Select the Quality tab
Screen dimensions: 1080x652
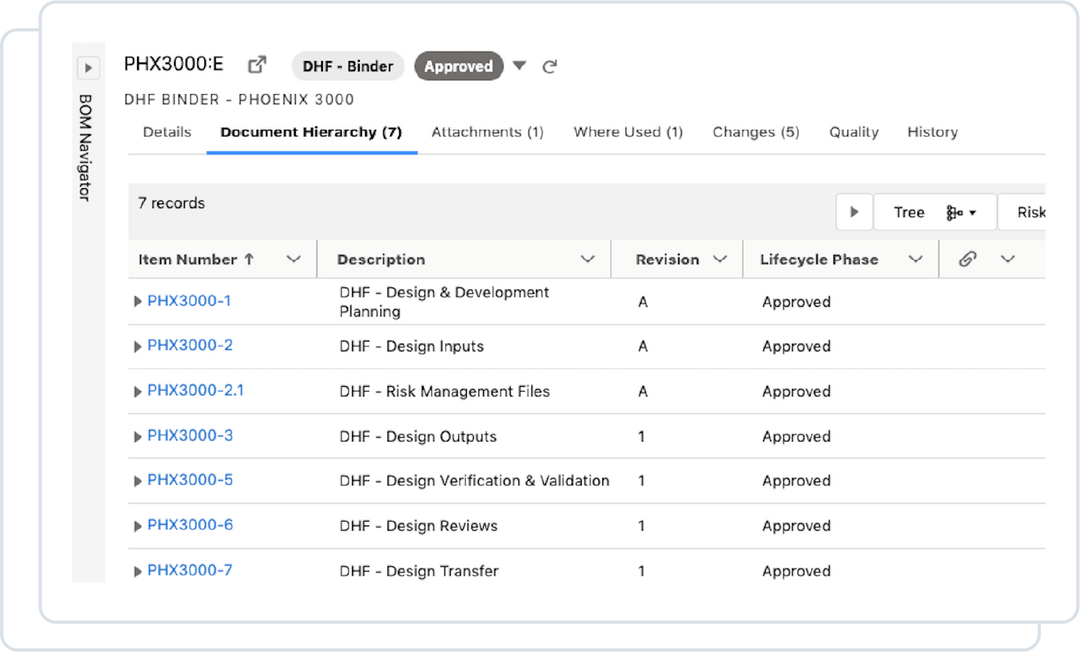tap(853, 131)
